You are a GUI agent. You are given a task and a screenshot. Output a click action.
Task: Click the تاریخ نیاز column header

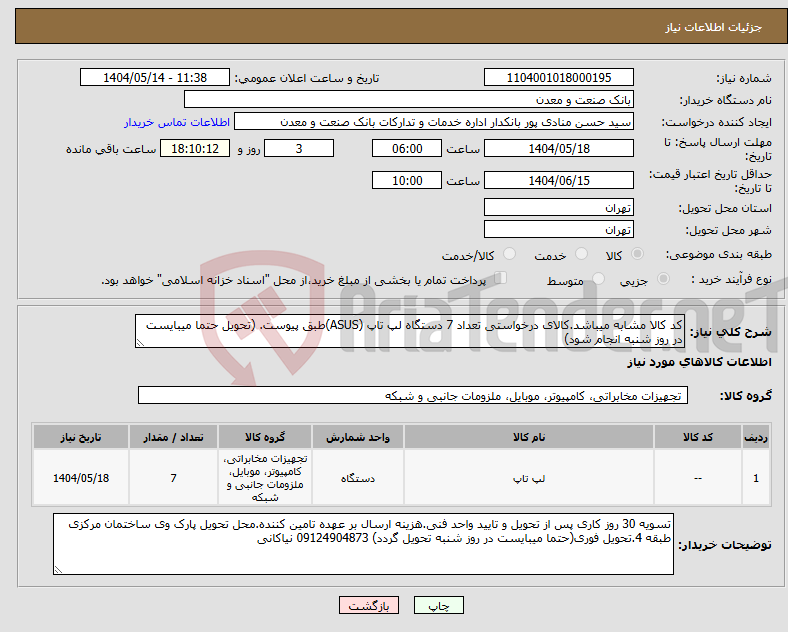point(81,437)
